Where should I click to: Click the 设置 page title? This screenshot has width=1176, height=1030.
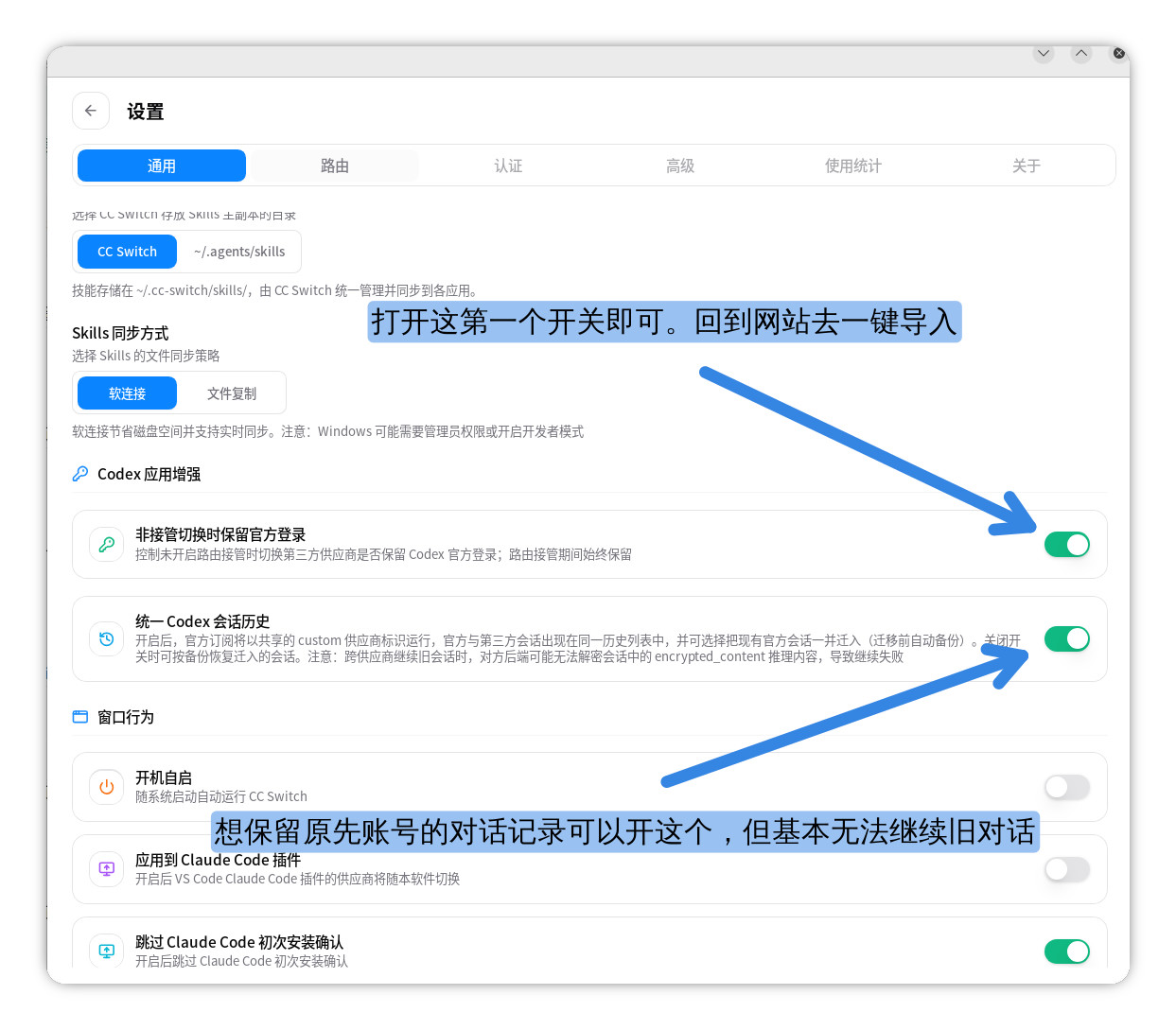click(146, 112)
